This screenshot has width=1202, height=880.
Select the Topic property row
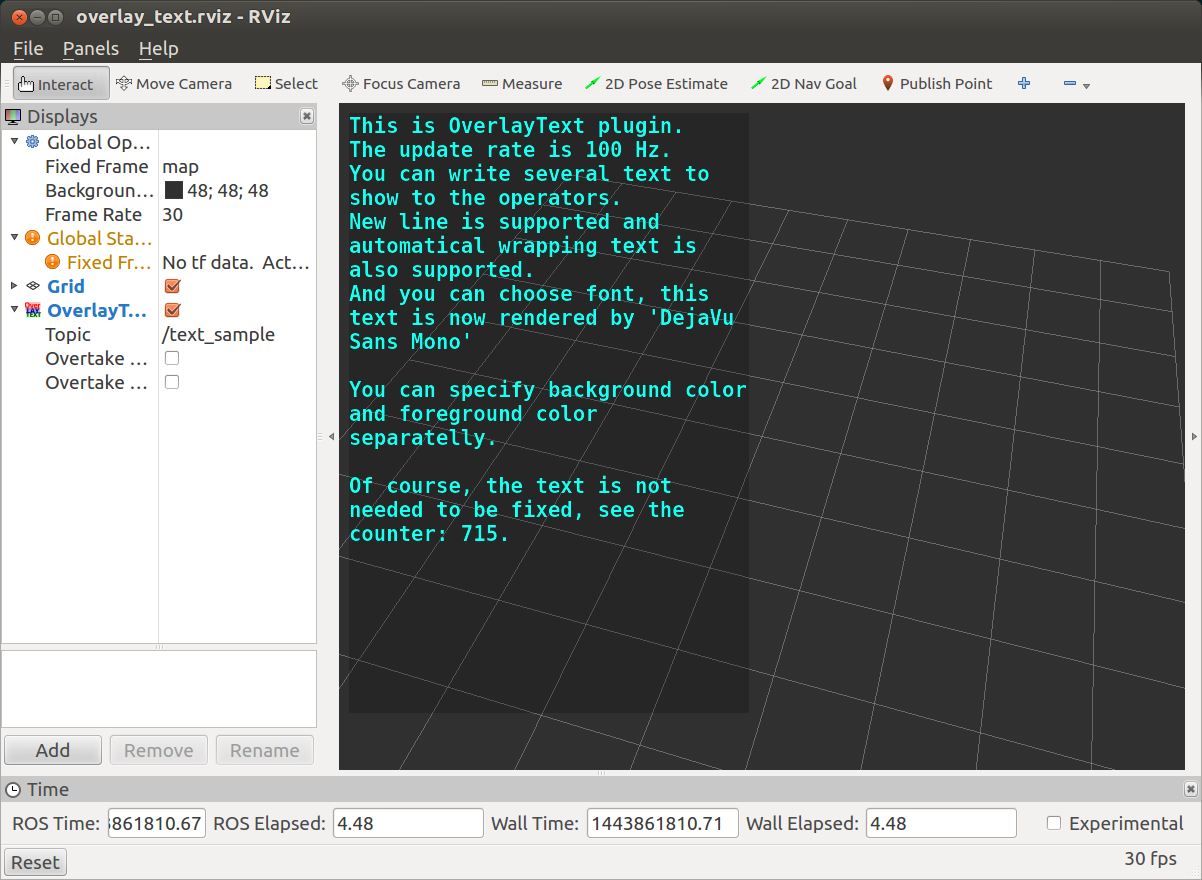tap(159, 334)
